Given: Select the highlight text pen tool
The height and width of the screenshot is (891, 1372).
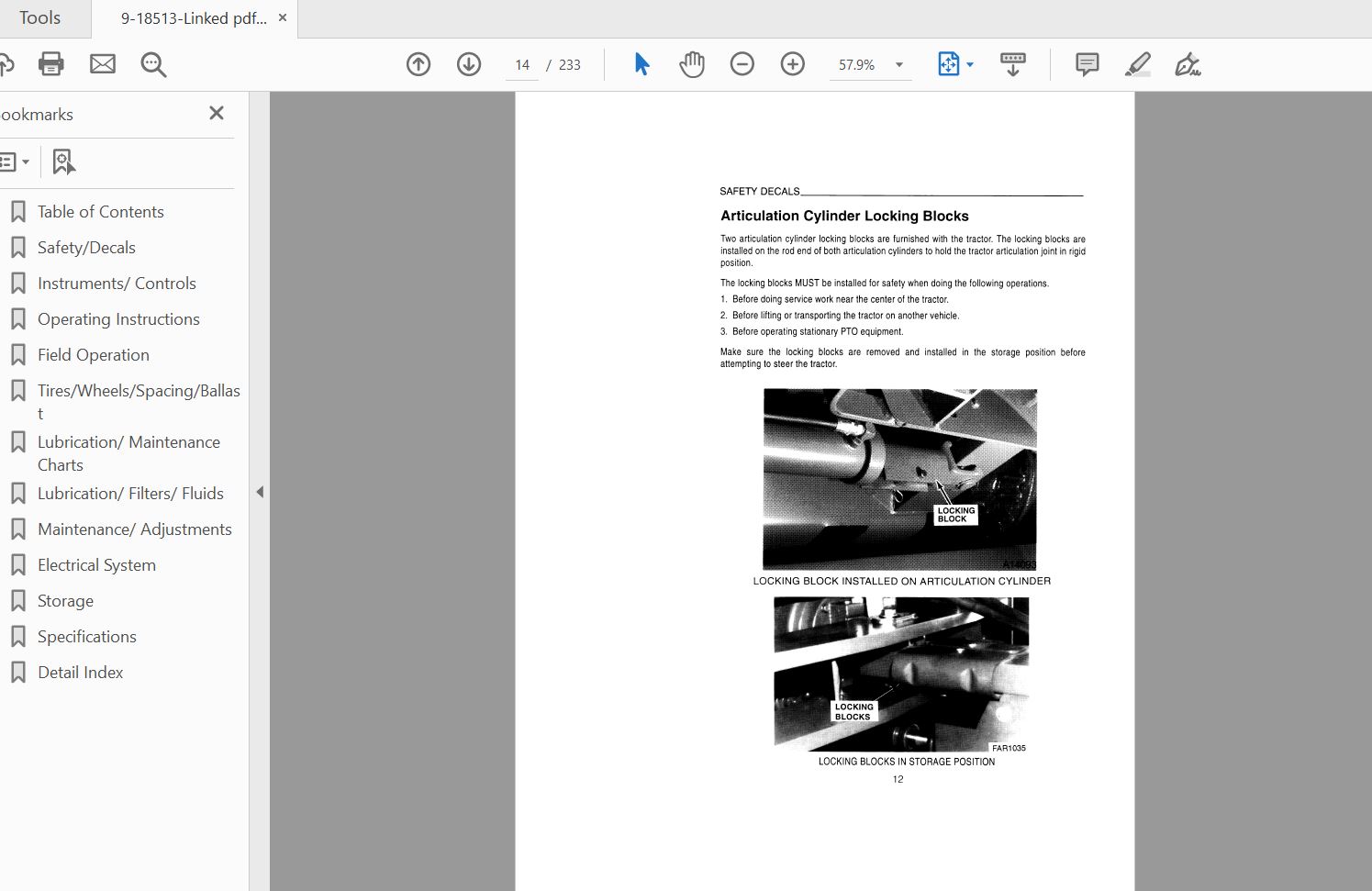Looking at the screenshot, I should point(1138,64).
